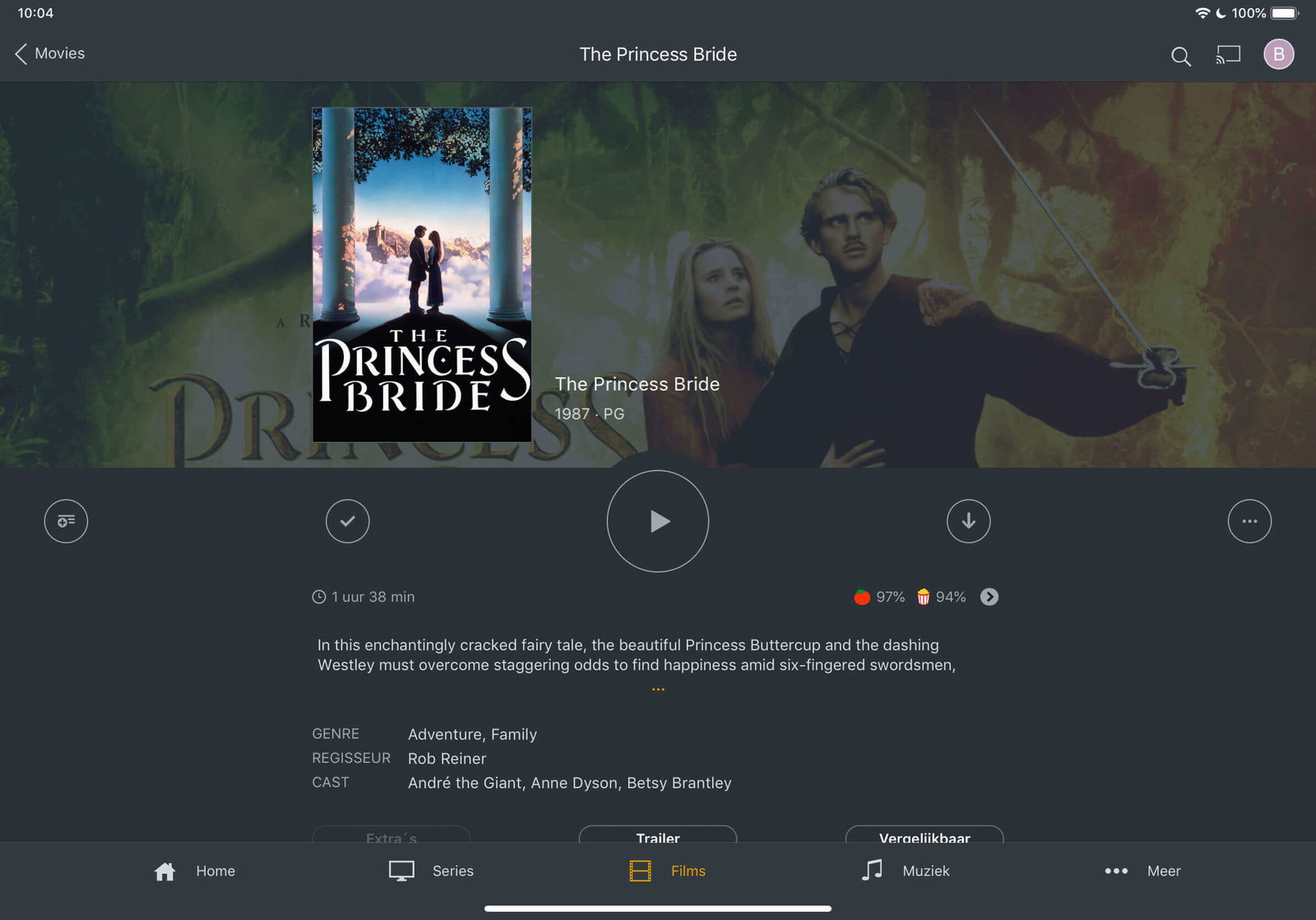
Task: Download the movie with arrow icon
Action: [968, 521]
